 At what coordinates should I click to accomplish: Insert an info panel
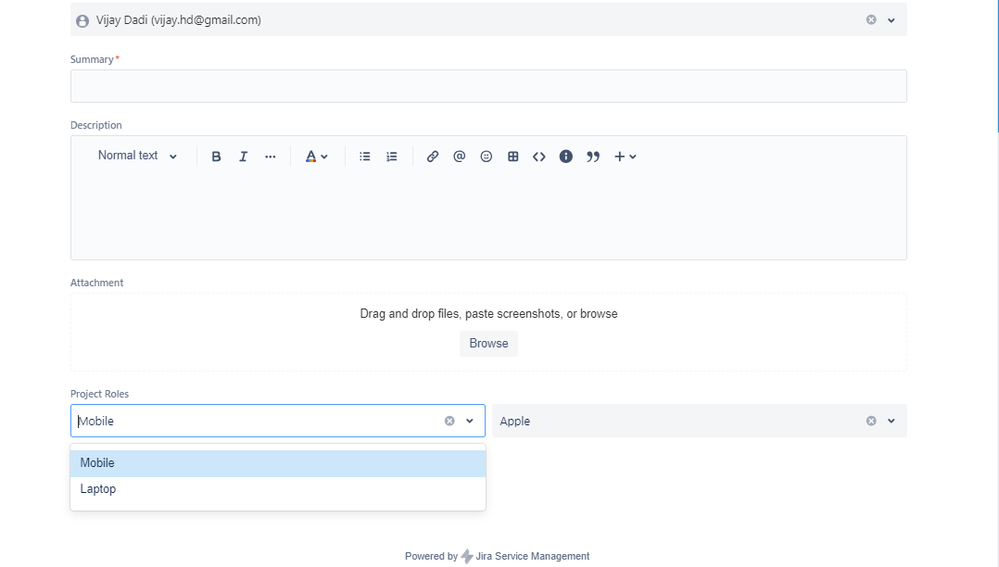[x=566, y=157]
